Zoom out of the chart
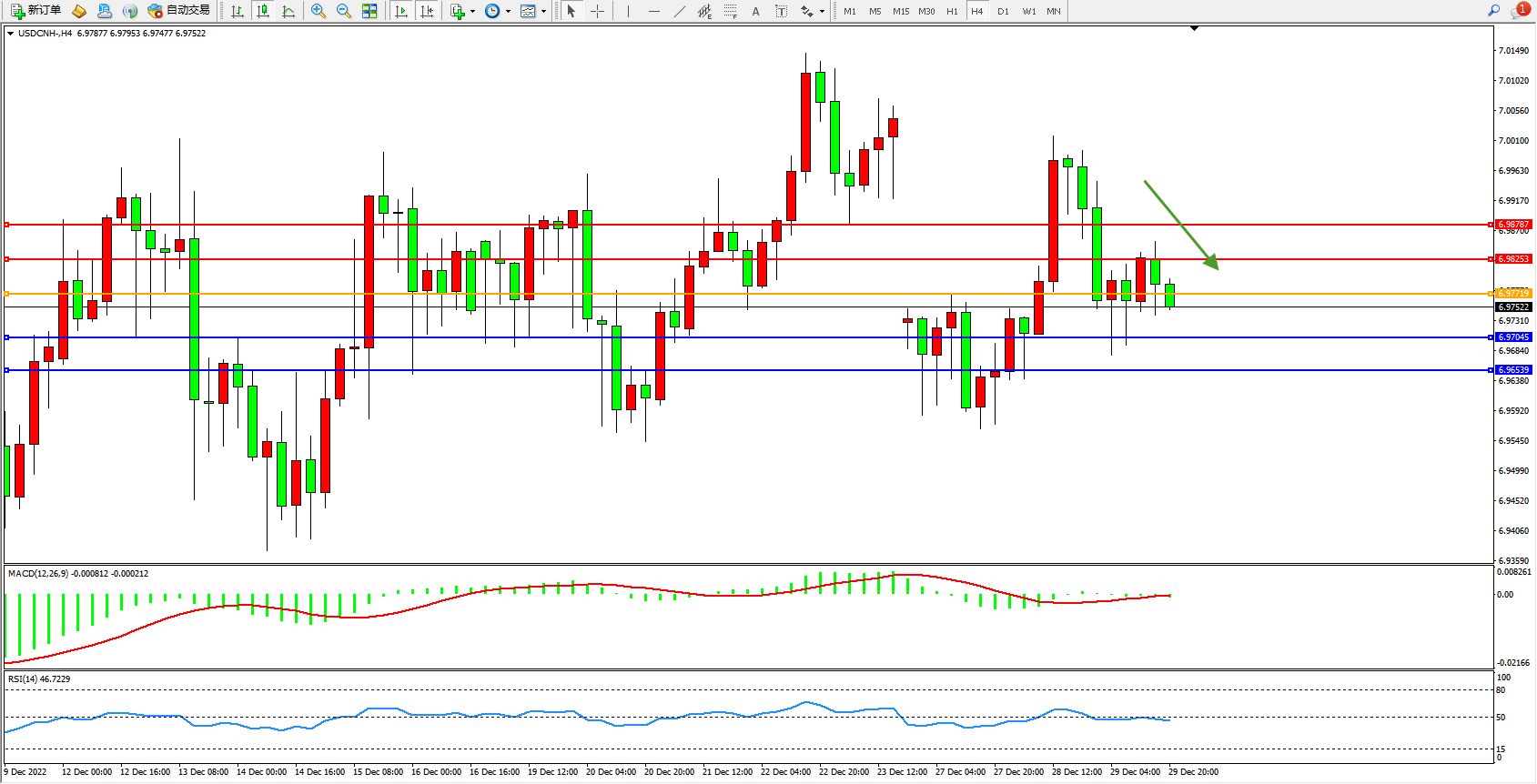The image size is (1537, 784). tap(344, 11)
